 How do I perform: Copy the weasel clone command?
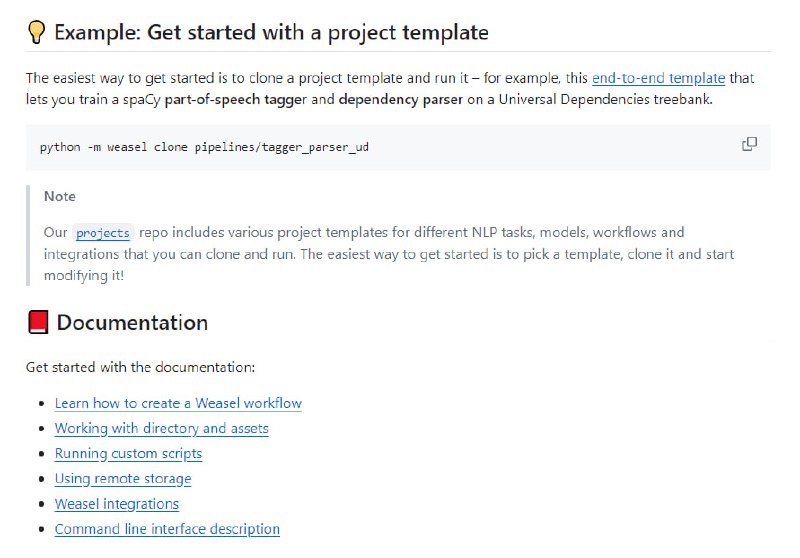coord(749,144)
